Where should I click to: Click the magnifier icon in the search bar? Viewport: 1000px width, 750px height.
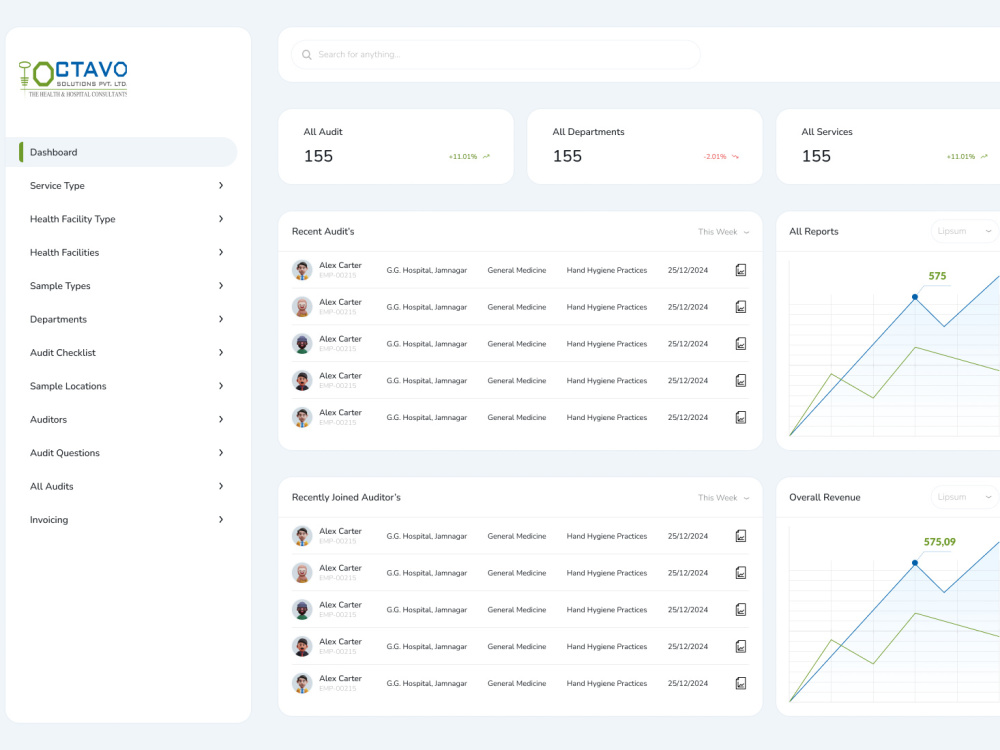[x=307, y=55]
